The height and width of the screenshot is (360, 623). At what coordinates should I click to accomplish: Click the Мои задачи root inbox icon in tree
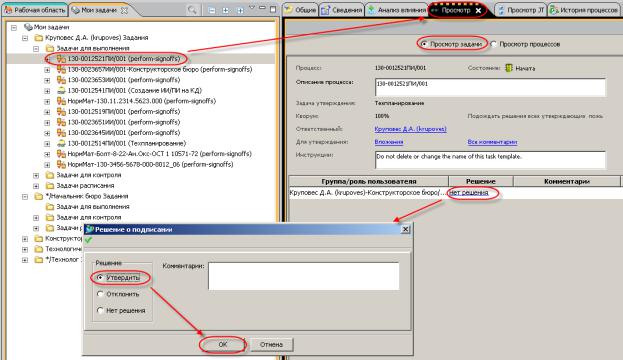pos(28,27)
